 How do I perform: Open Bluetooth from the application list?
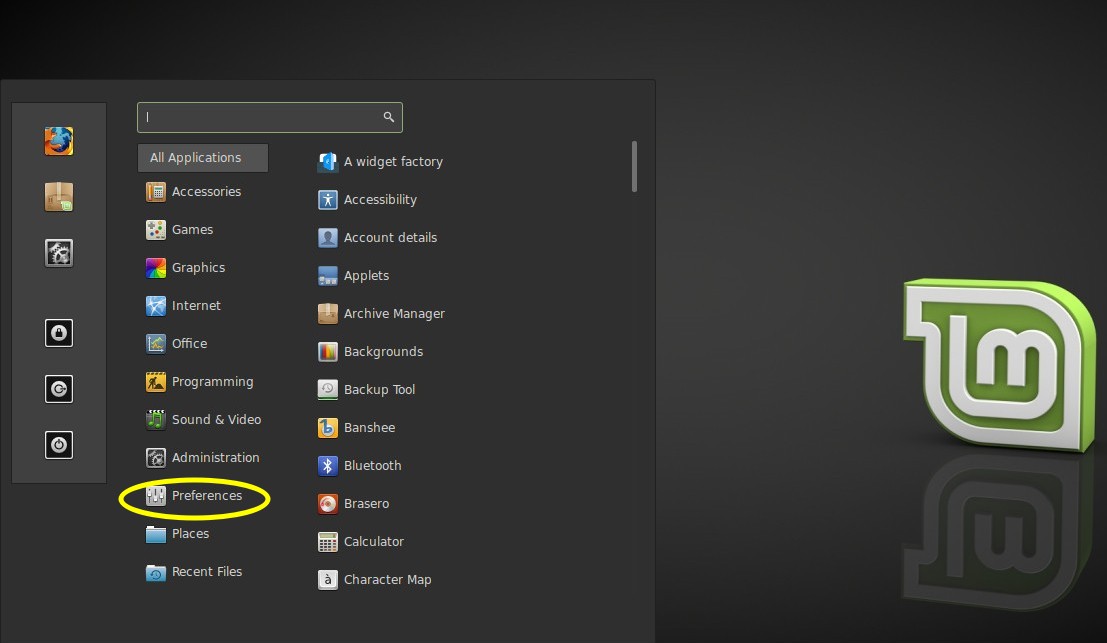[x=359, y=466]
